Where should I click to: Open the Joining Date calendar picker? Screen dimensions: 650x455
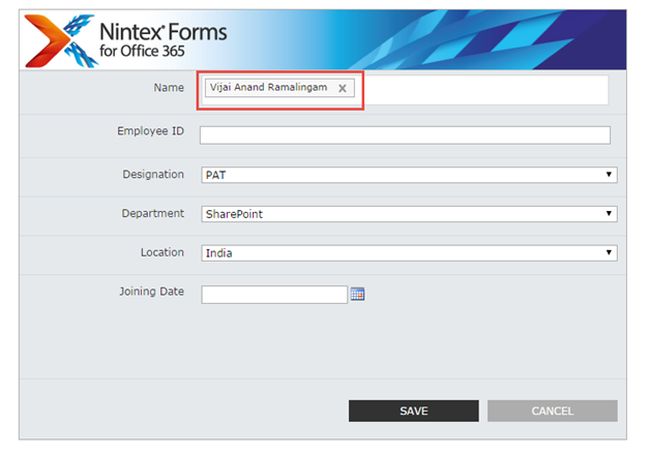click(357, 294)
